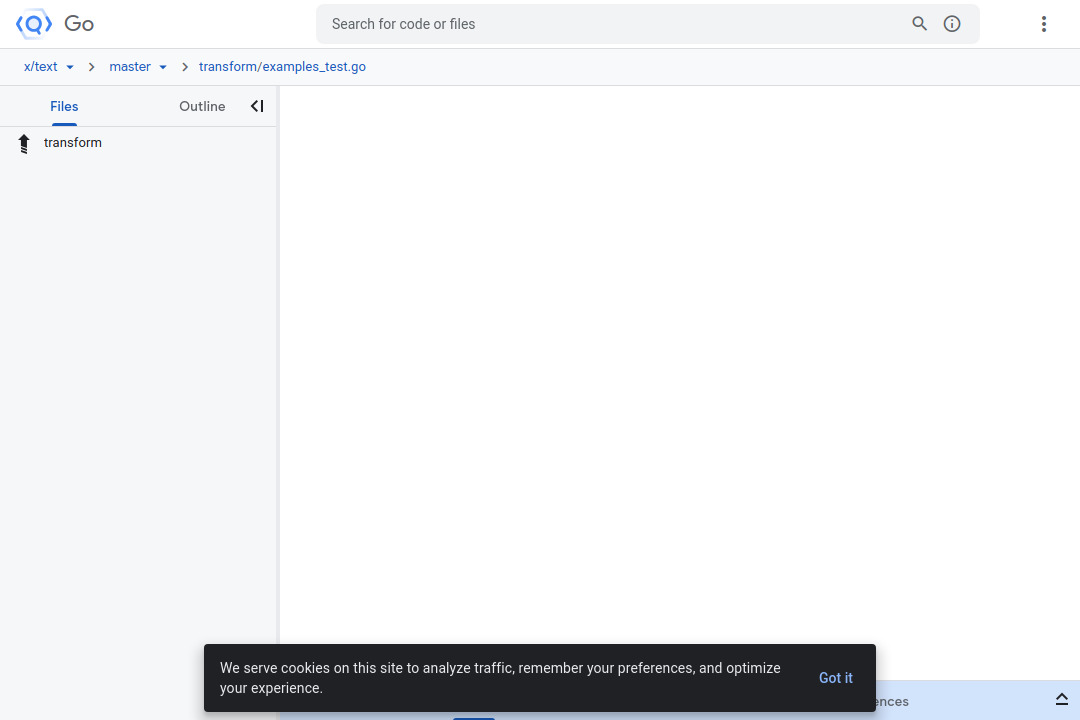Select the Files tab

point(64,106)
